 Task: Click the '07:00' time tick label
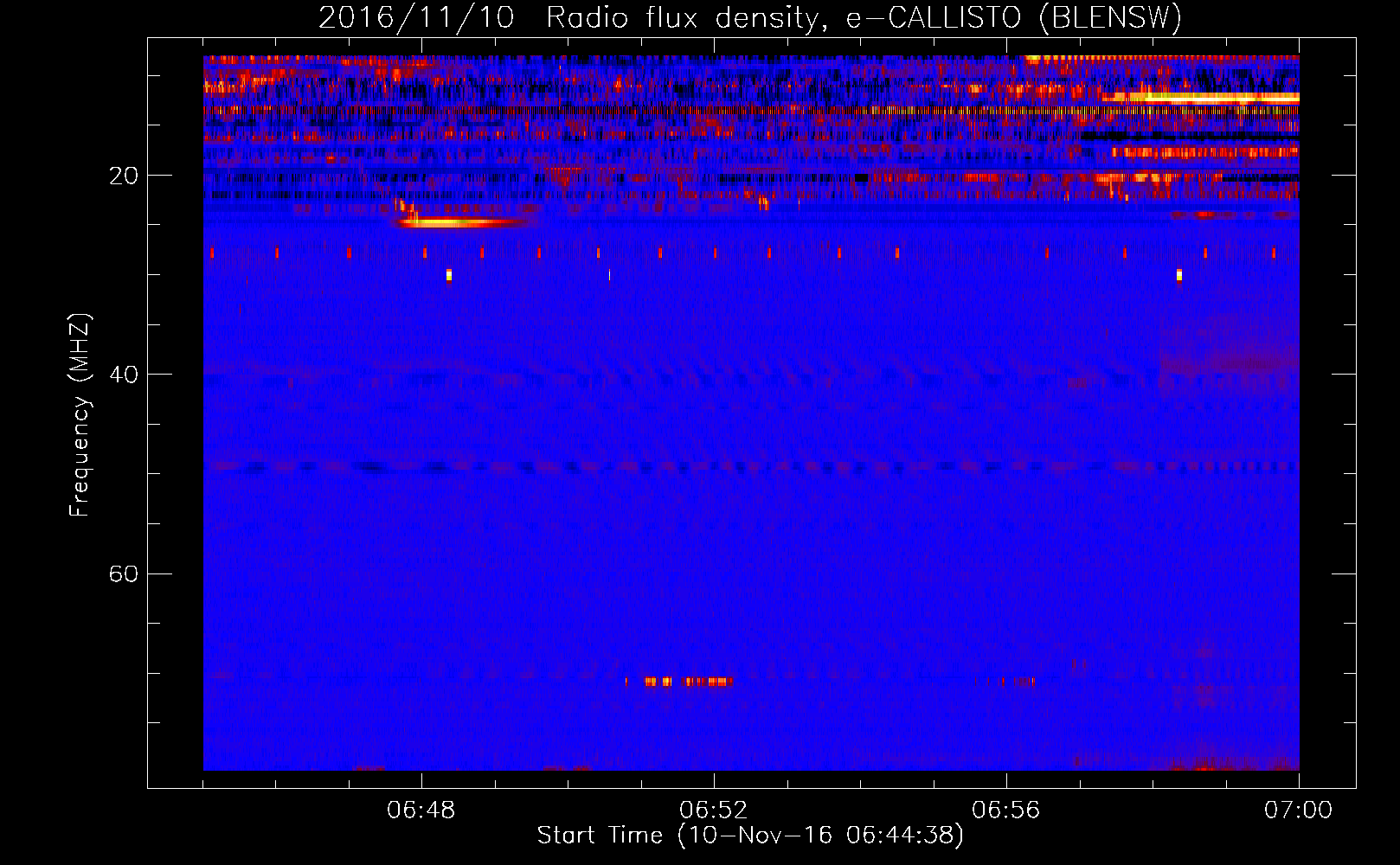point(1299,811)
